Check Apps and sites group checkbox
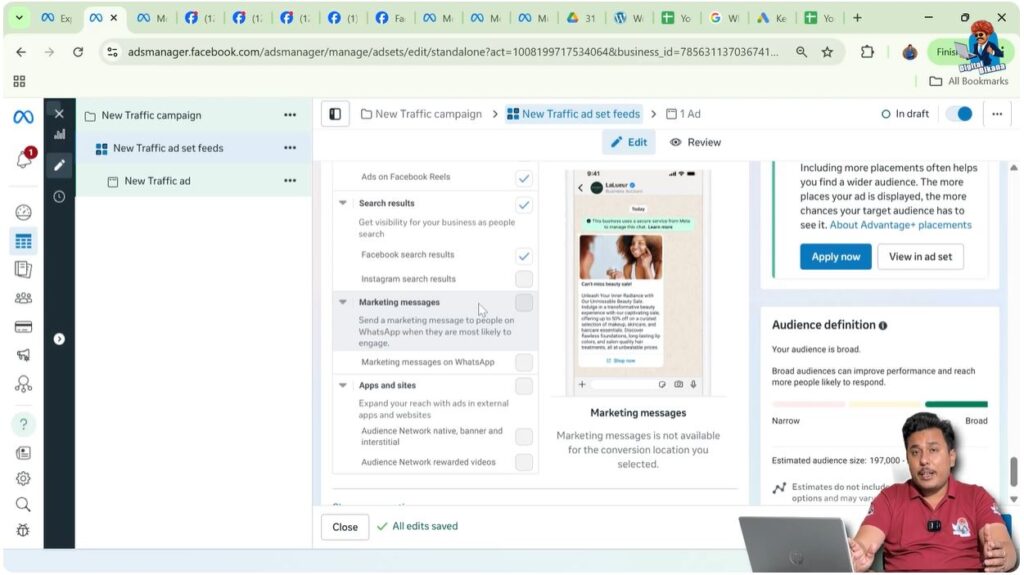 524,386
